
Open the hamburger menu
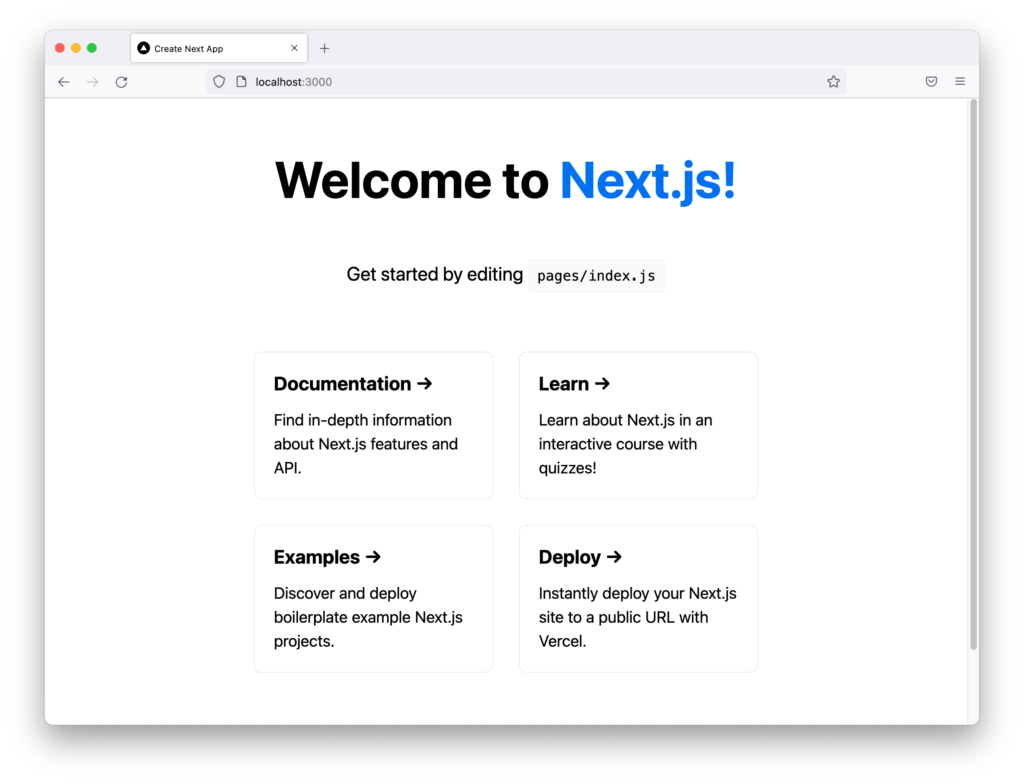[x=959, y=81]
